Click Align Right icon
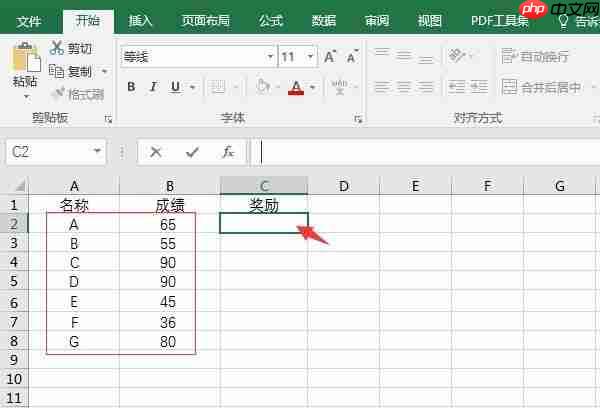Screen dimensions: 600x408 [x=426, y=87]
